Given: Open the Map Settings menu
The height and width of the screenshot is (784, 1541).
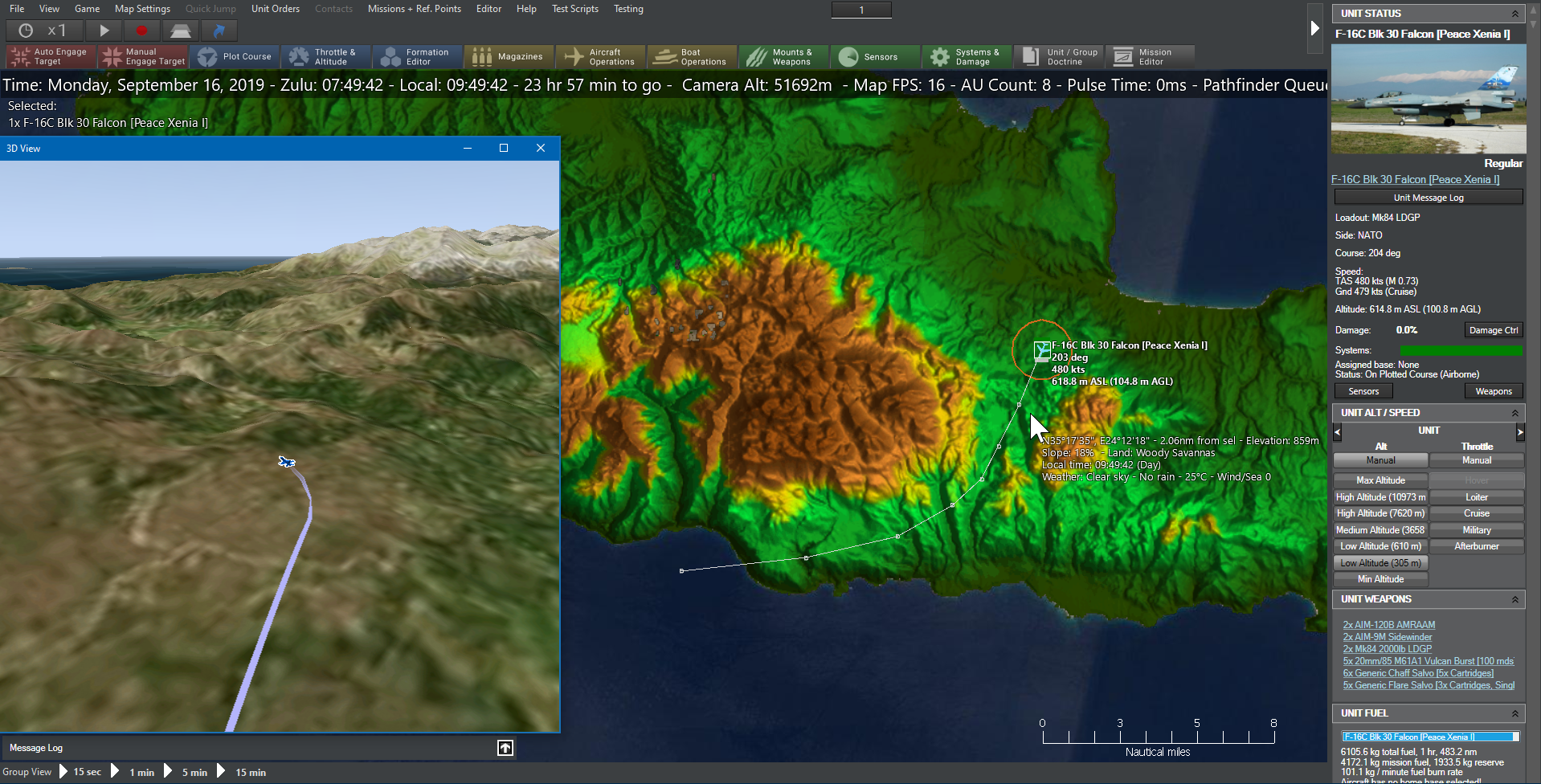Looking at the screenshot, I should tap(142, 9).
